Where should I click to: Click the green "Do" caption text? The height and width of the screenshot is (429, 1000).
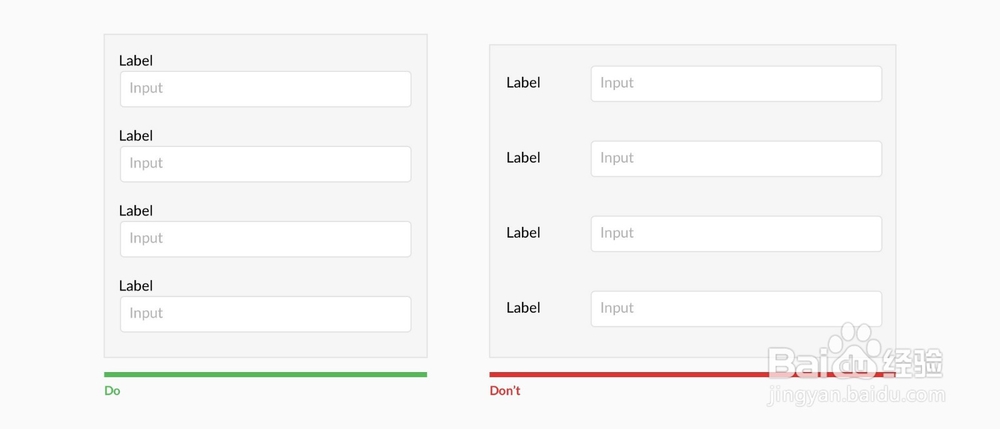tap(112, 391)
